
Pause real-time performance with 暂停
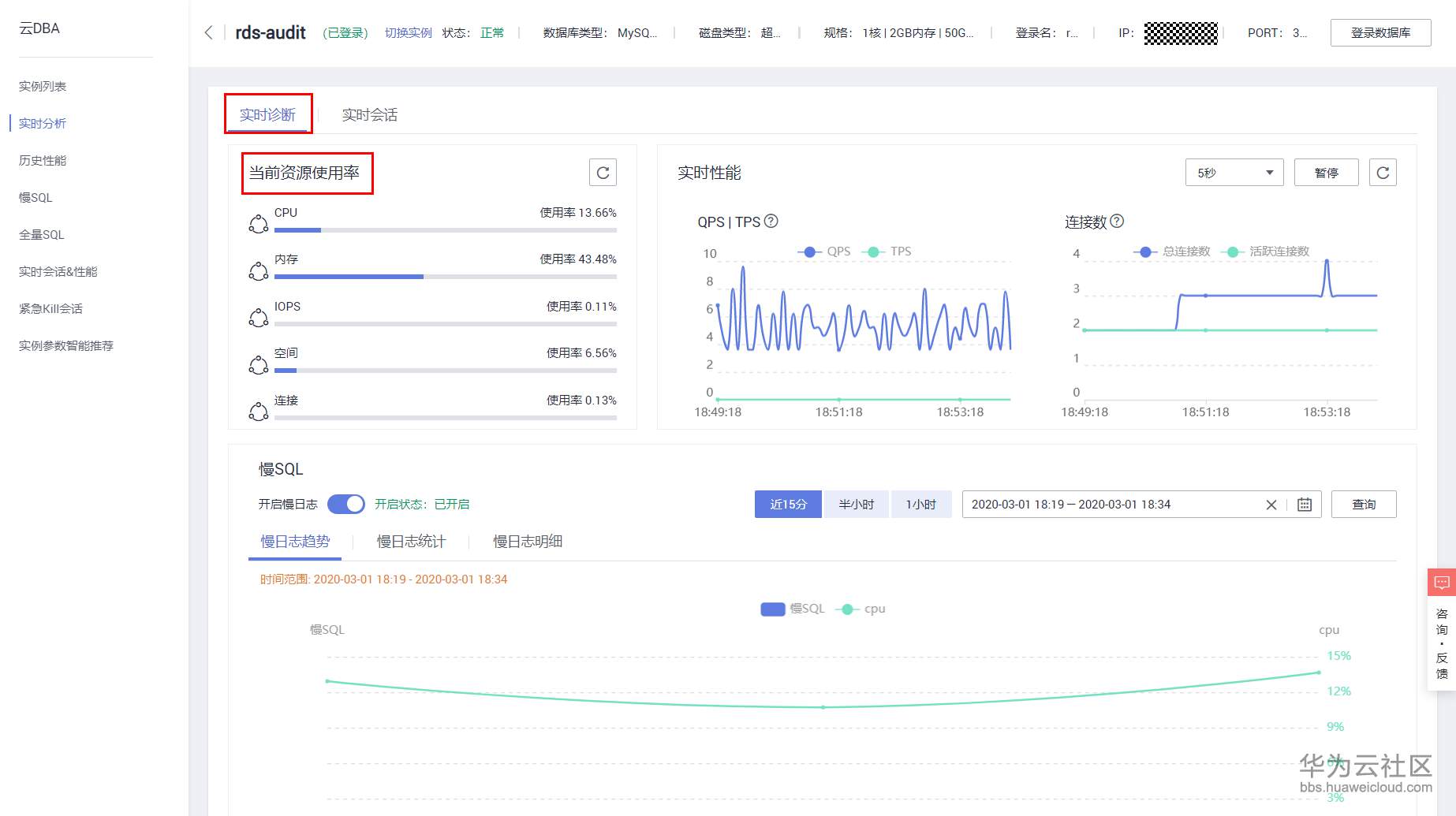1326,173
